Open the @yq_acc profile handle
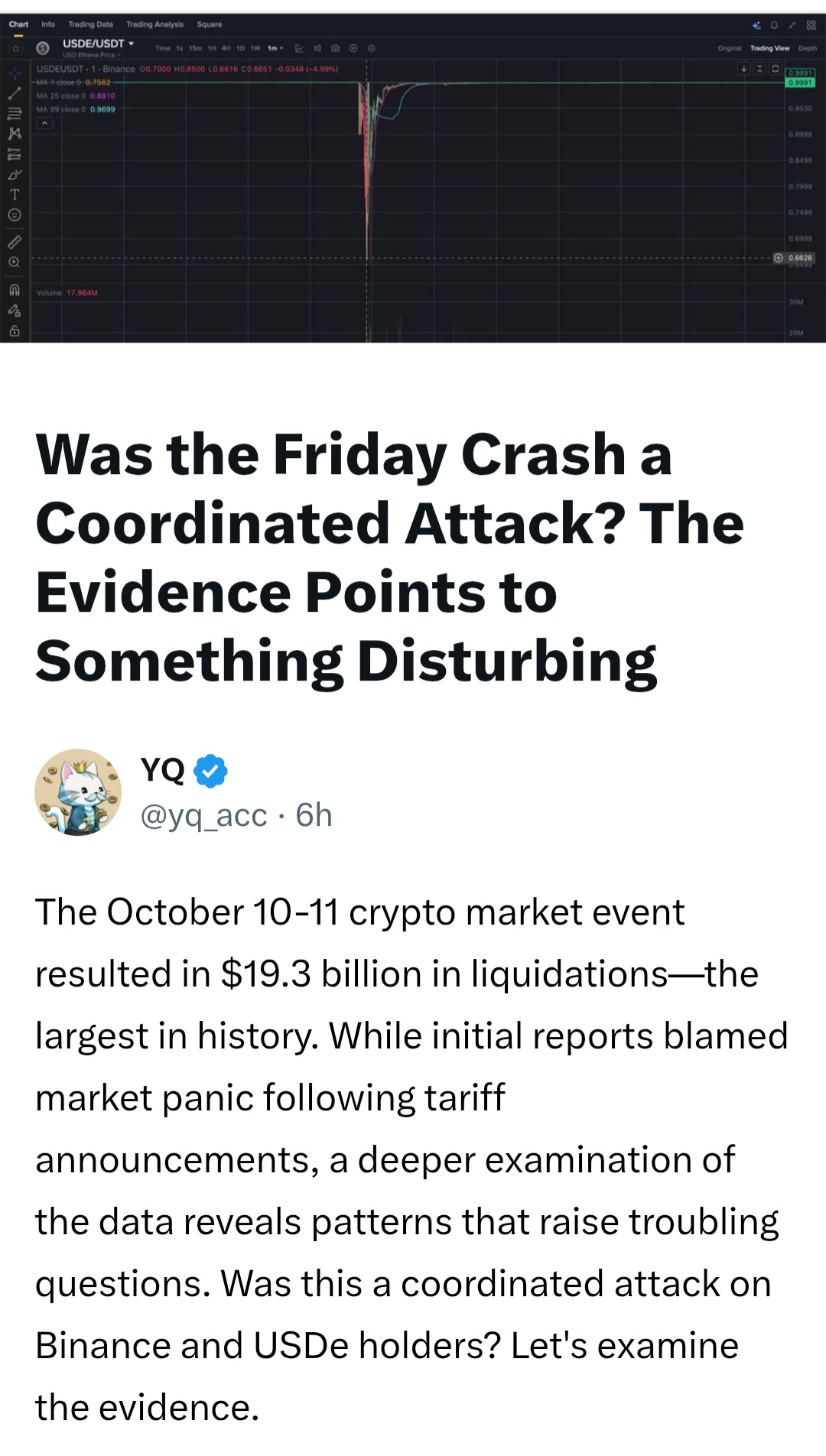Viewport: 826px width, 1456px height. click(203, 816)
